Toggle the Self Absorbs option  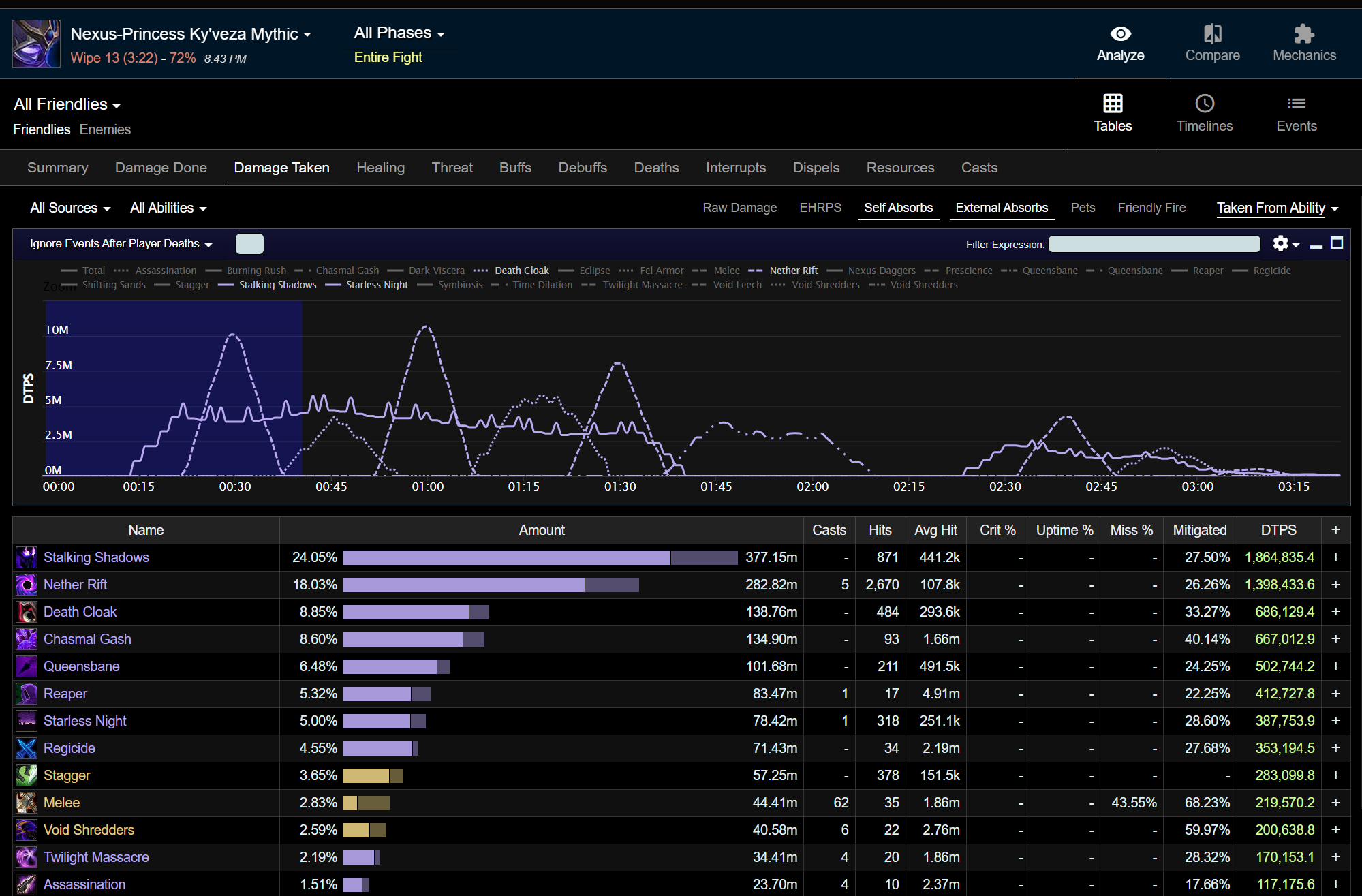[898, 208]
